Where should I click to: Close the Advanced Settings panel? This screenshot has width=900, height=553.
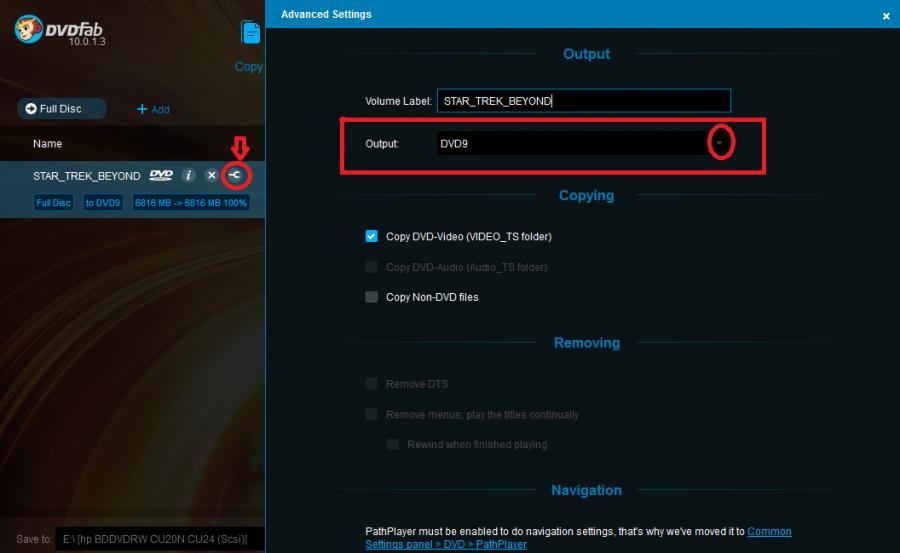[x=886, y=16]
